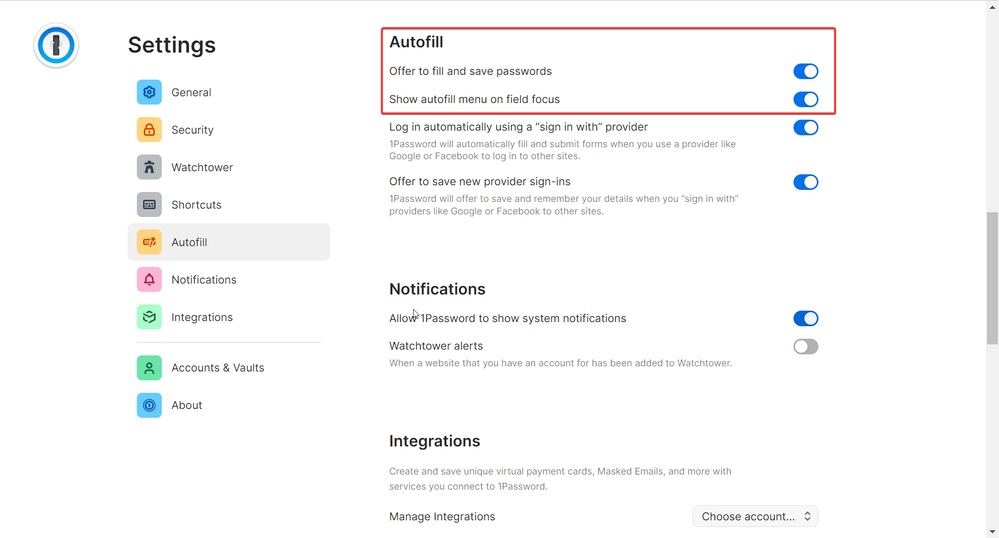This screenshot has width=999, height=538.
Task: Disable Offer to fill and save passwords
Action: pos(805,71)
